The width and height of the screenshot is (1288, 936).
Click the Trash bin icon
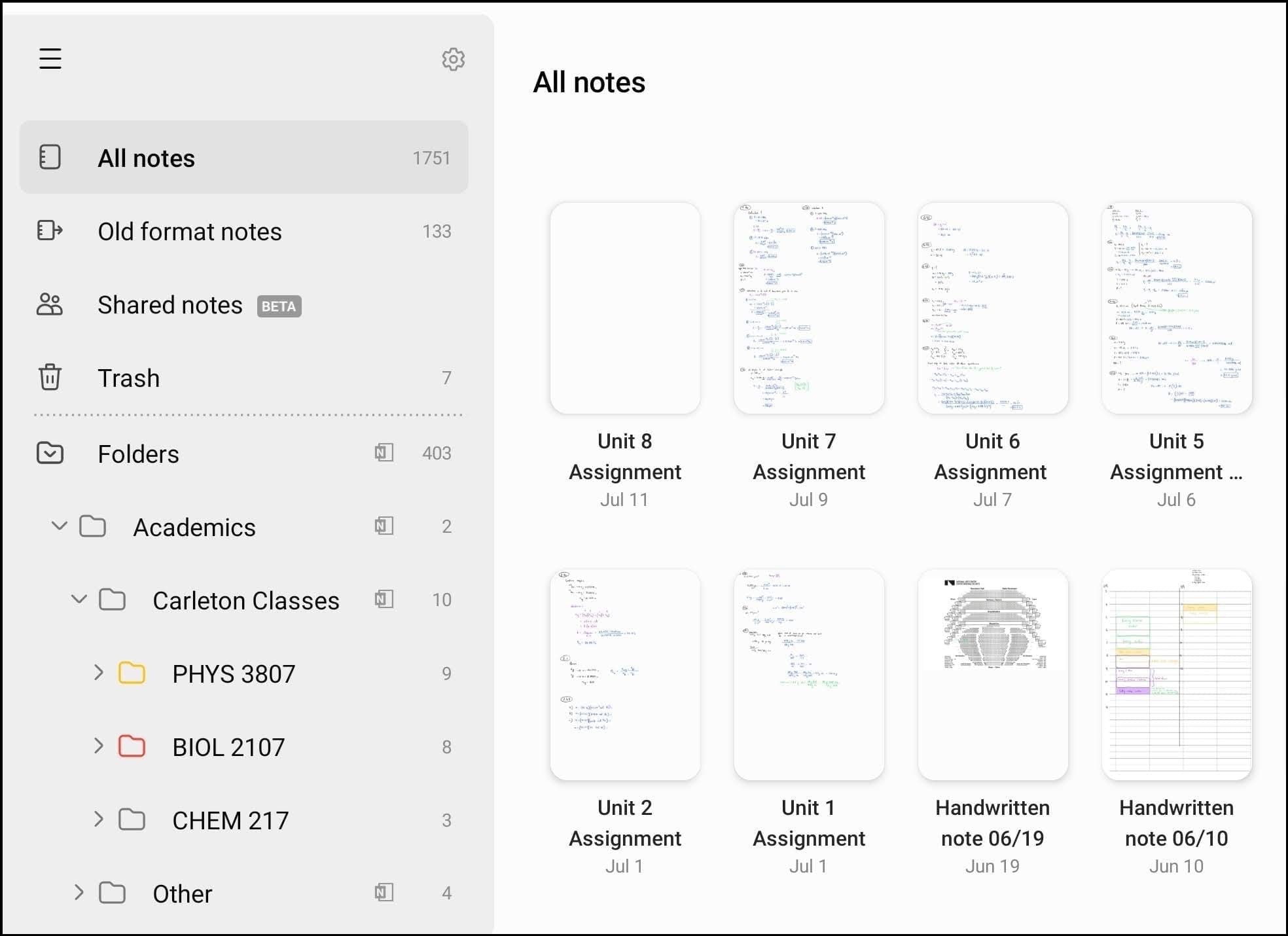(50, 378)
